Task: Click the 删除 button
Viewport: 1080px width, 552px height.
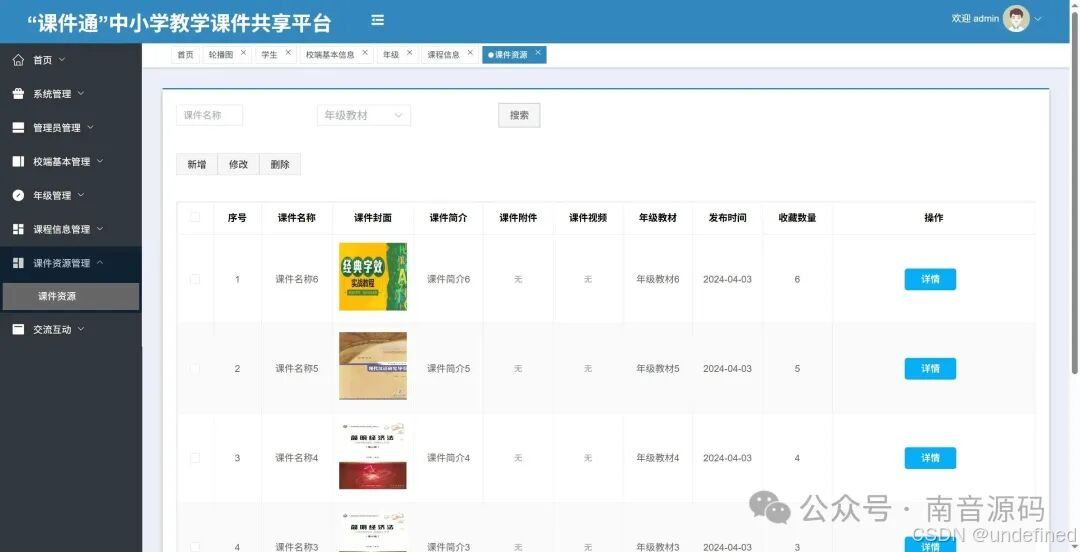Action: coord(280,164)
